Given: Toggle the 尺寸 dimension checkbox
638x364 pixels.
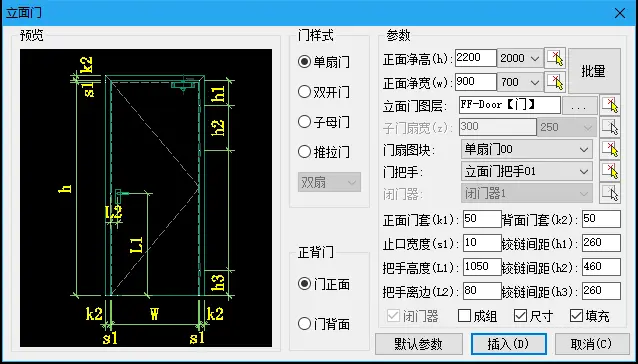Looking at the screenshot, I should coord(533,316).
